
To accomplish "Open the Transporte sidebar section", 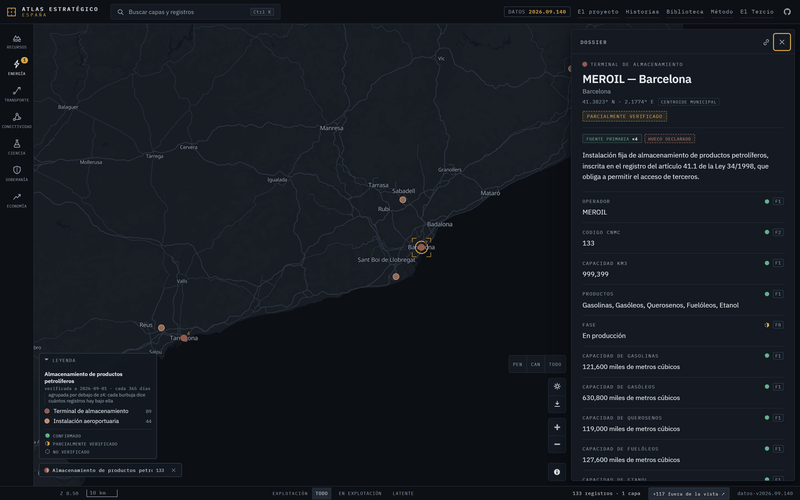I will pos(16,94).
